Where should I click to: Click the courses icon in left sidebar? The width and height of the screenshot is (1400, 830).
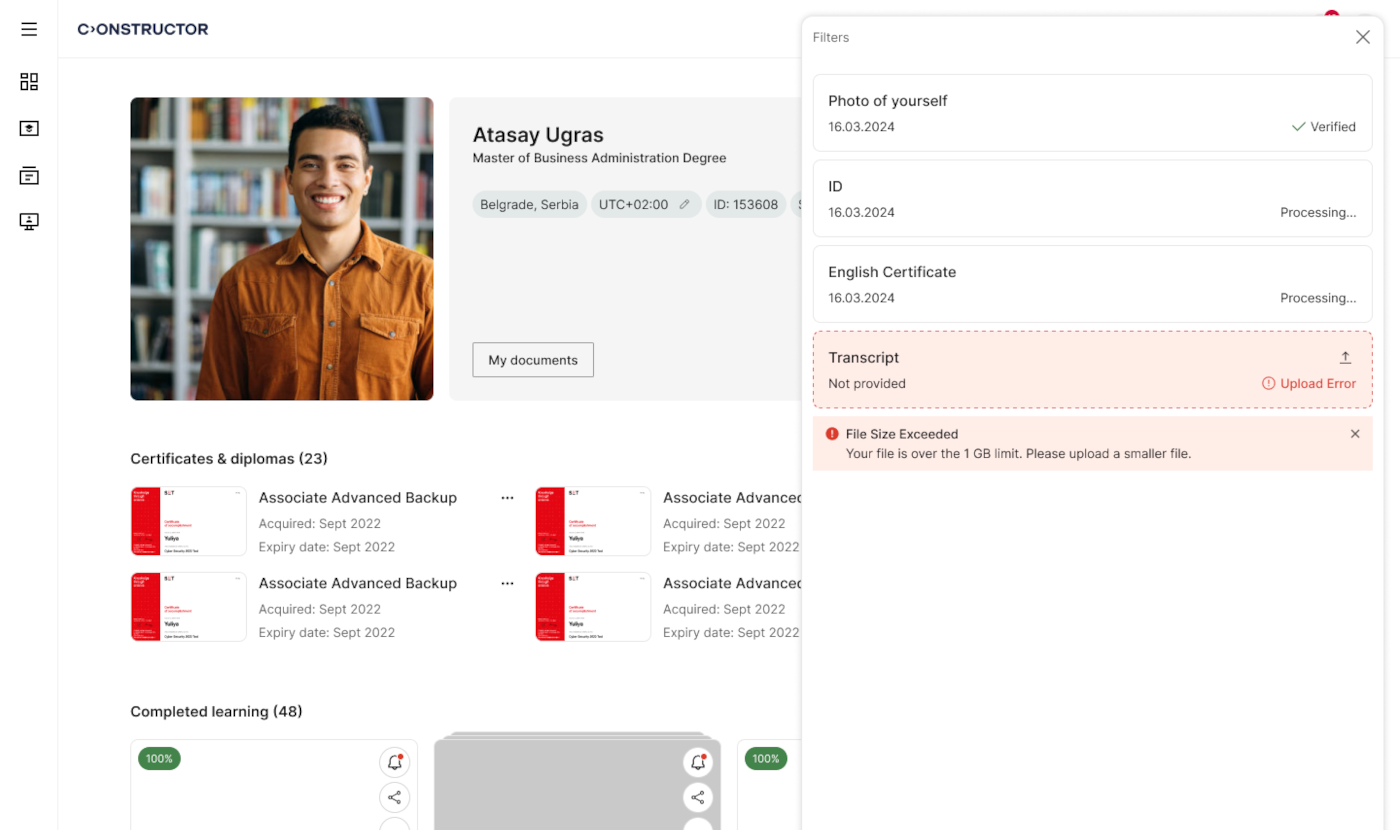click(29, 129)
